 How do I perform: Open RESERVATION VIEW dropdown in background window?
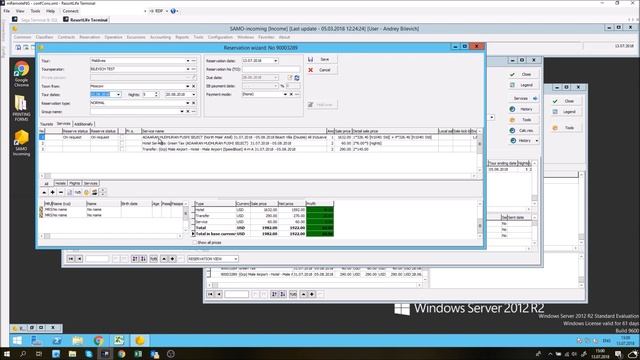point(236,259)
